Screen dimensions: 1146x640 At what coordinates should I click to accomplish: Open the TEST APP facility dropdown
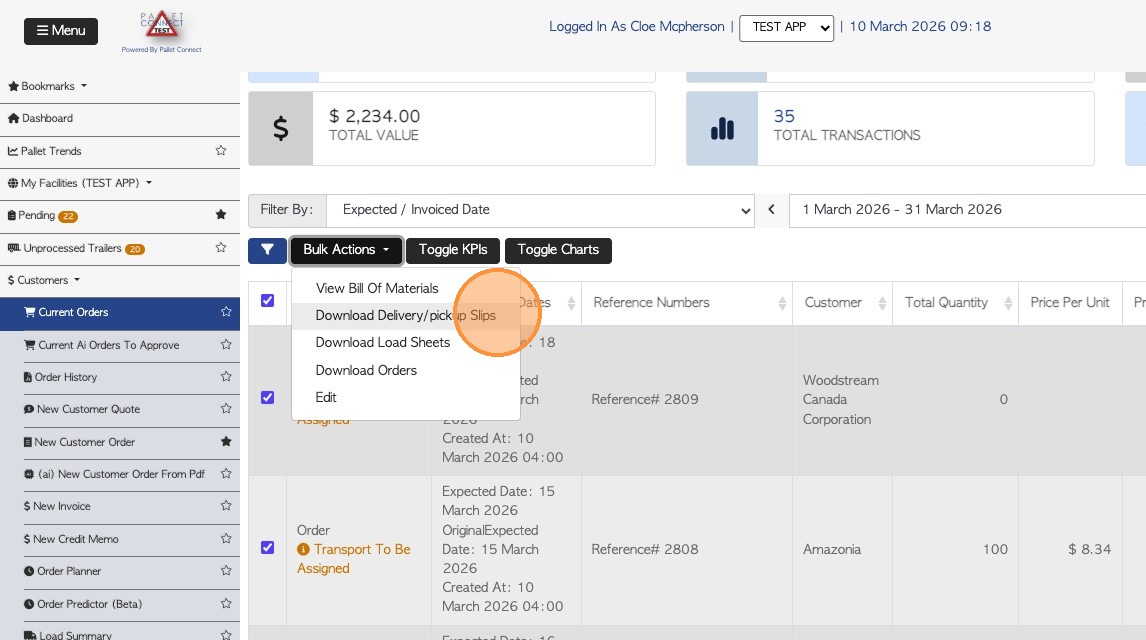click(x=786, y=28)
